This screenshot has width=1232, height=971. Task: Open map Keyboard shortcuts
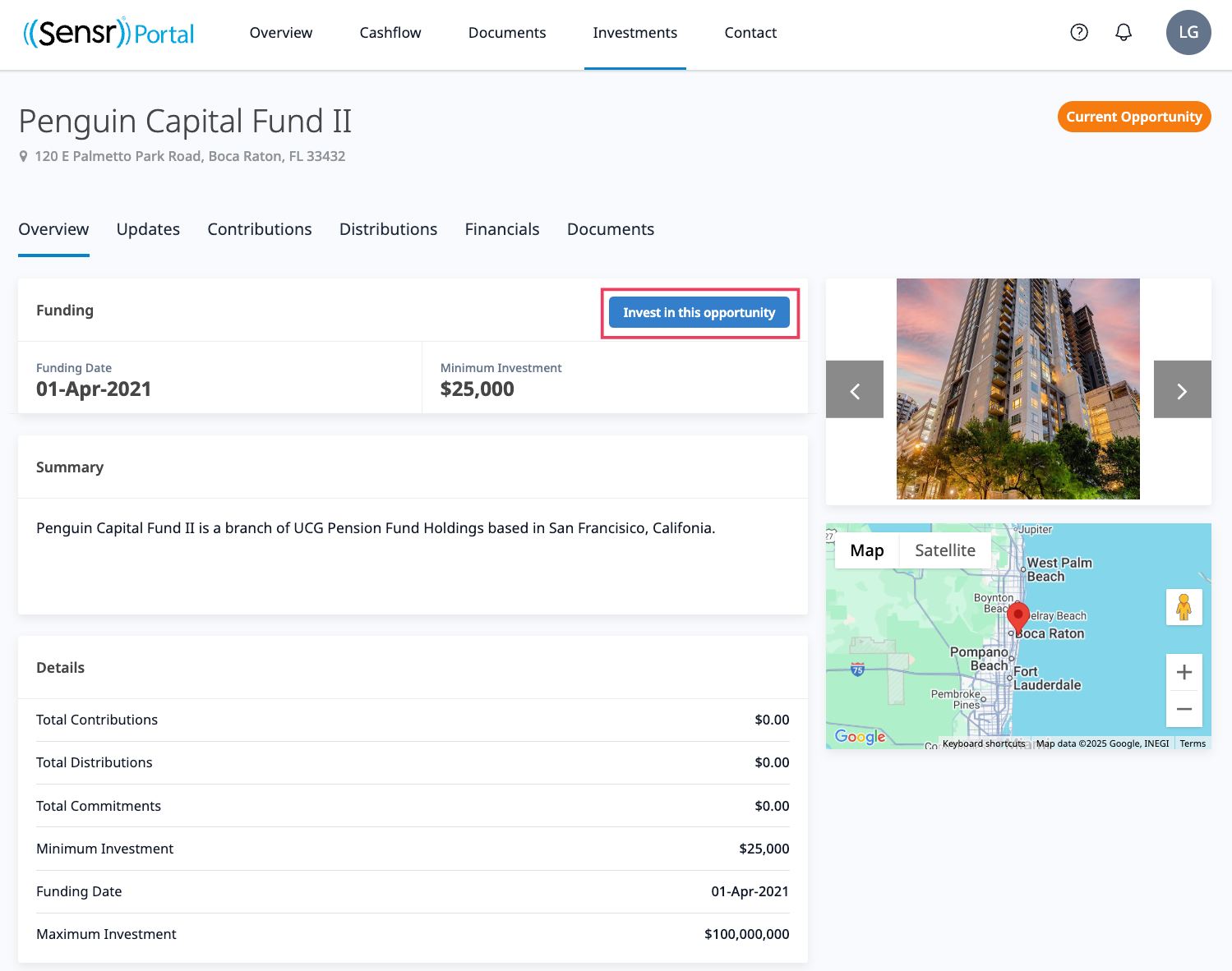984,743
